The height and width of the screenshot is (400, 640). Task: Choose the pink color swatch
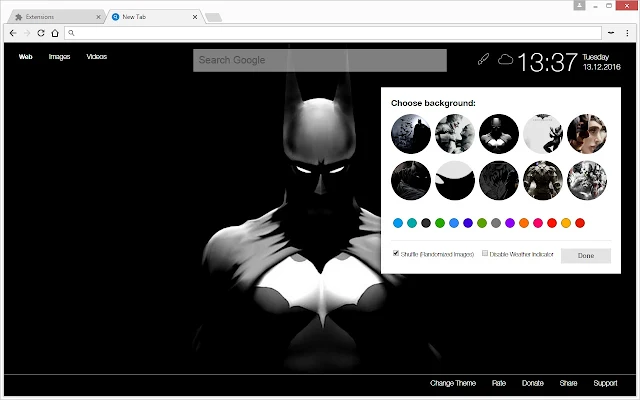[x=538, y=223]
